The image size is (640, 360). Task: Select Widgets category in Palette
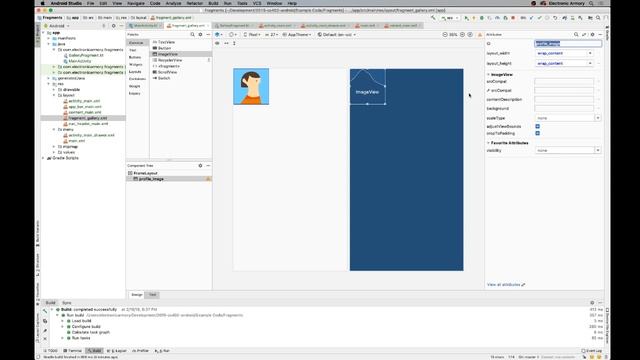[136, 64]
